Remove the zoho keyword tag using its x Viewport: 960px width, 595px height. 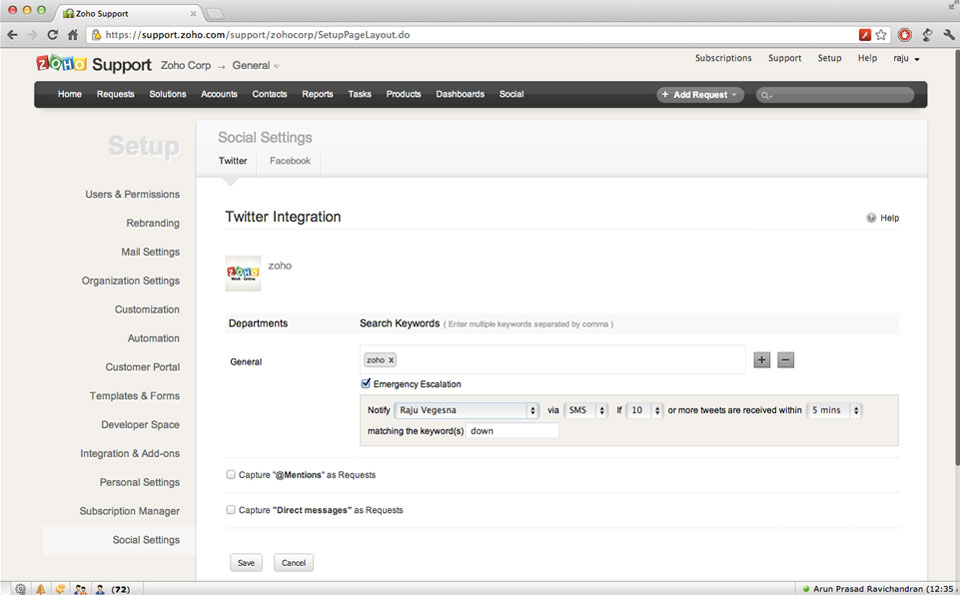(x=391, y=360)
